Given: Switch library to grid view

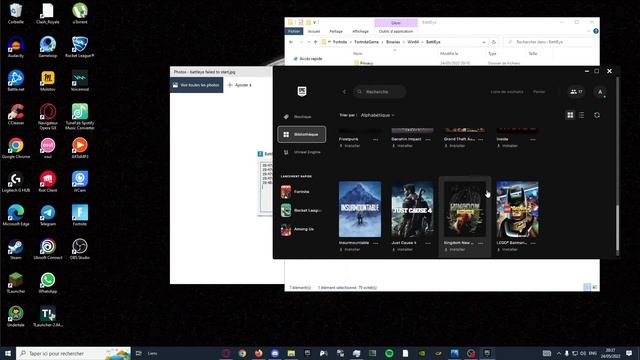Looking at the screenshot, I should click(570, 115).
